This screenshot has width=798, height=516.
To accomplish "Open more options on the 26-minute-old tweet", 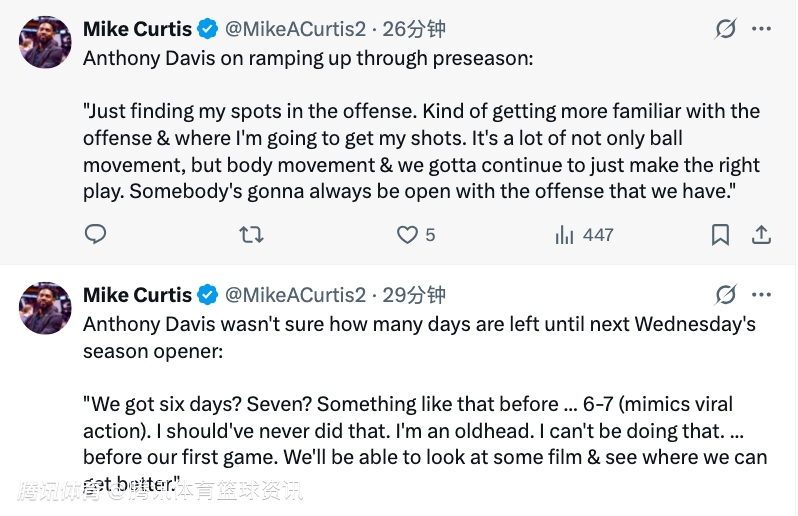I will (x=762, y=29).
